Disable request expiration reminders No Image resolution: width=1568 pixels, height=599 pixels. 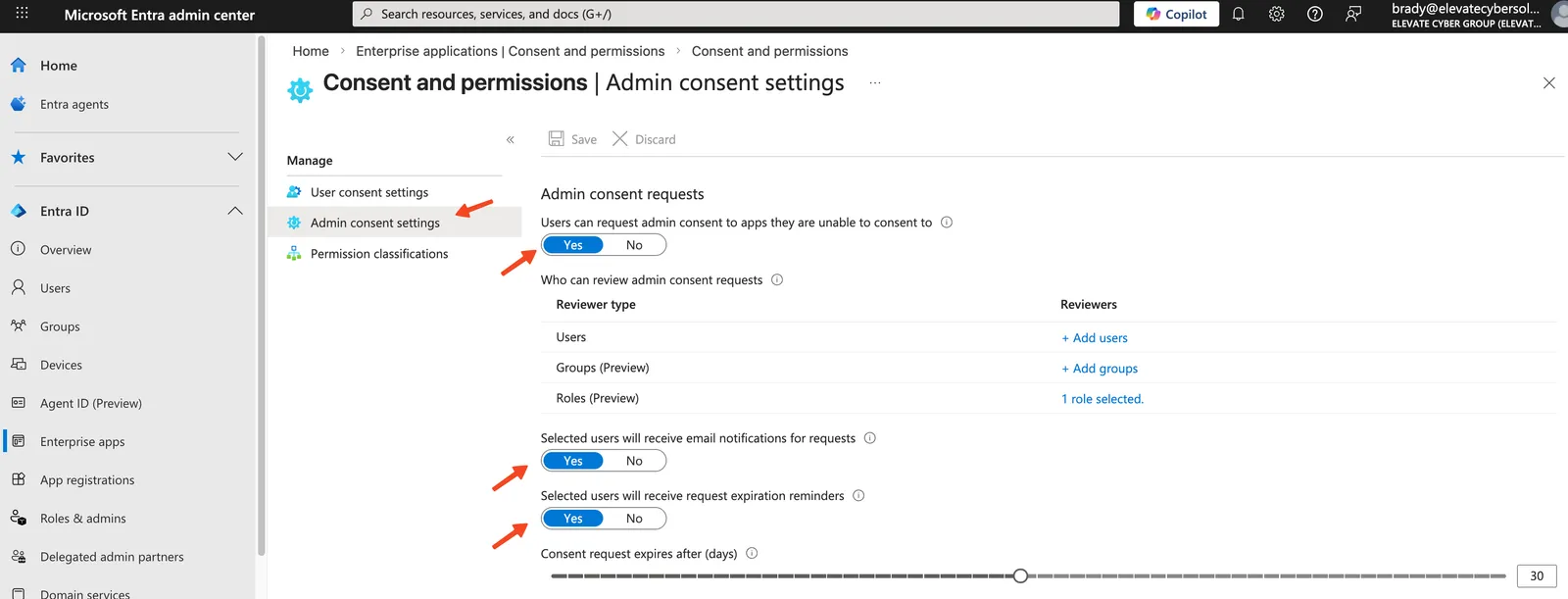[x=634, y=519]
